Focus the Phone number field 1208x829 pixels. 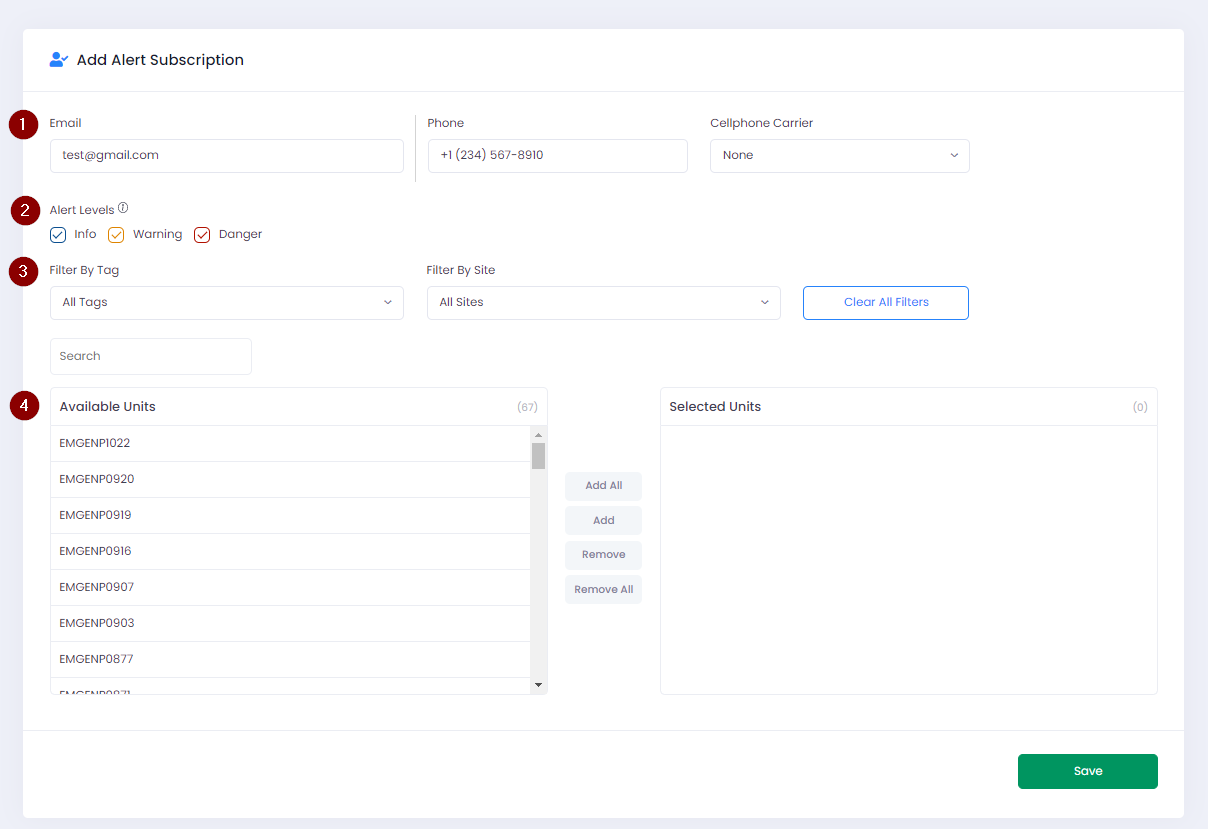coord(557,156)
